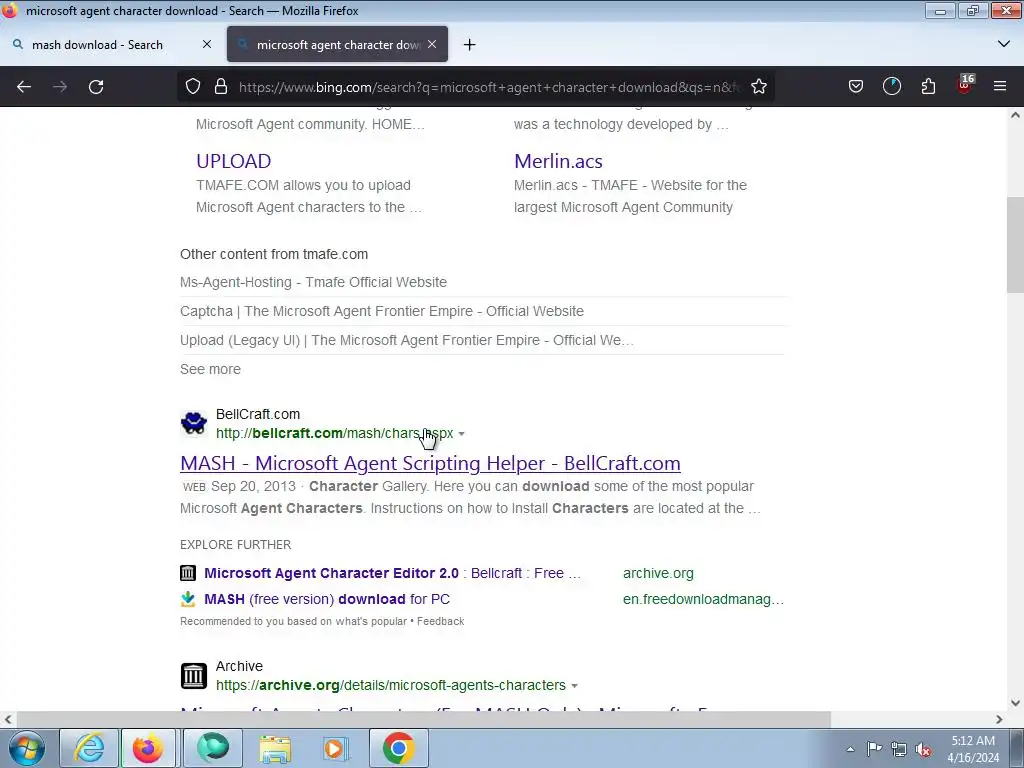This screenshot has width=1024, height=768.
Task: Show hidden system tray icons
Action: [x=850, y=749]
